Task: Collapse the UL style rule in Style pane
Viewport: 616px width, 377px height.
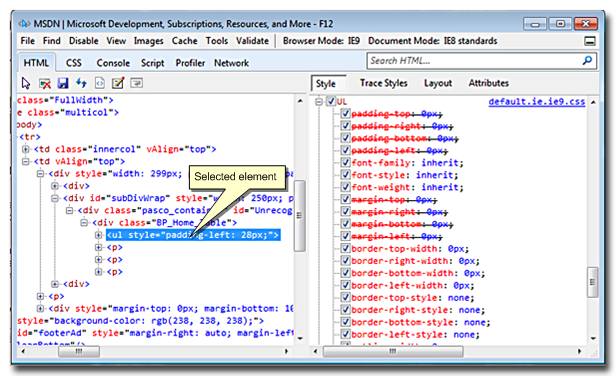Action: pyautogui.click(x=319, y=102)
